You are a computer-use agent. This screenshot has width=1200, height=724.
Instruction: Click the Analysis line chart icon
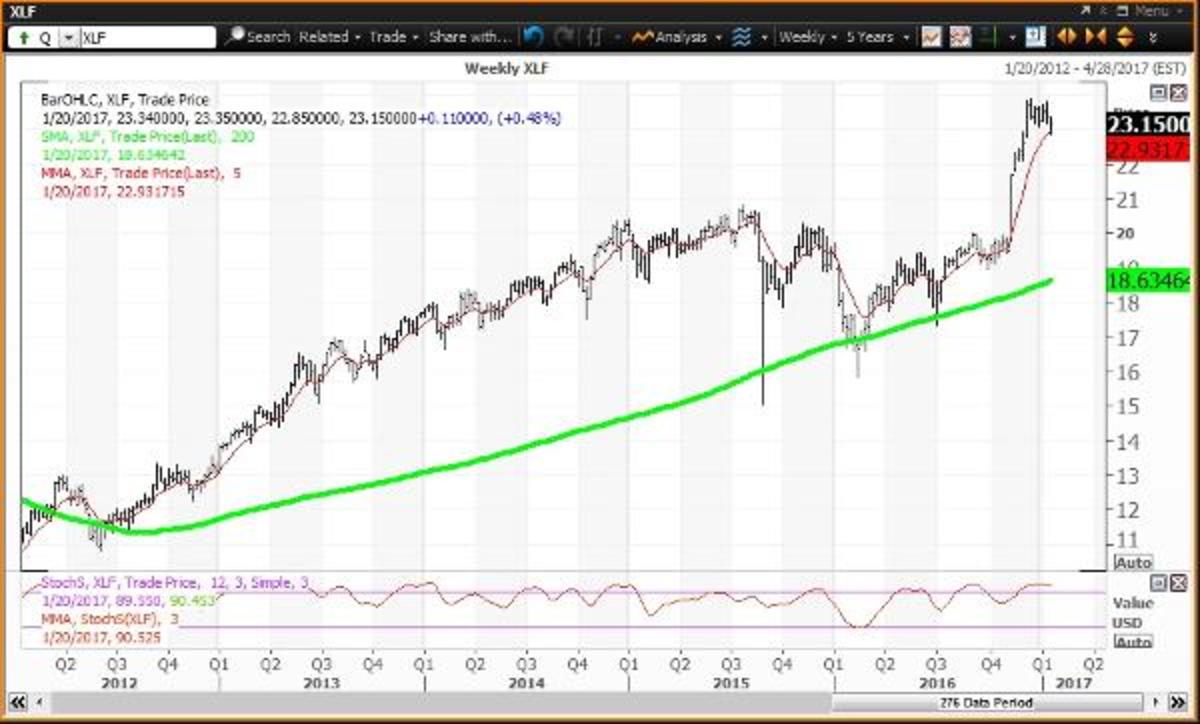click(x=641, y=37)
